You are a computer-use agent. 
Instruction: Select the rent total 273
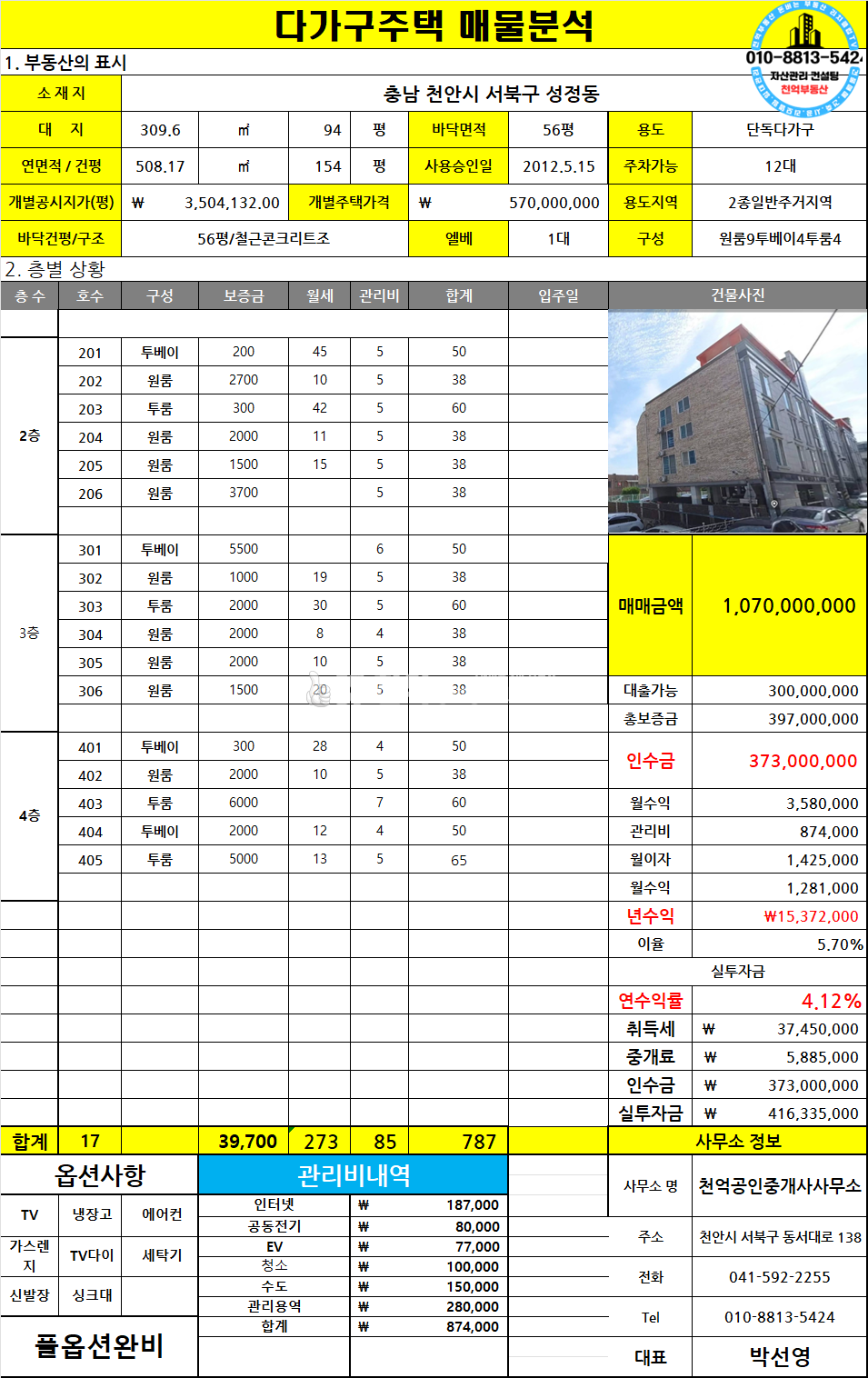point(321,1142)
